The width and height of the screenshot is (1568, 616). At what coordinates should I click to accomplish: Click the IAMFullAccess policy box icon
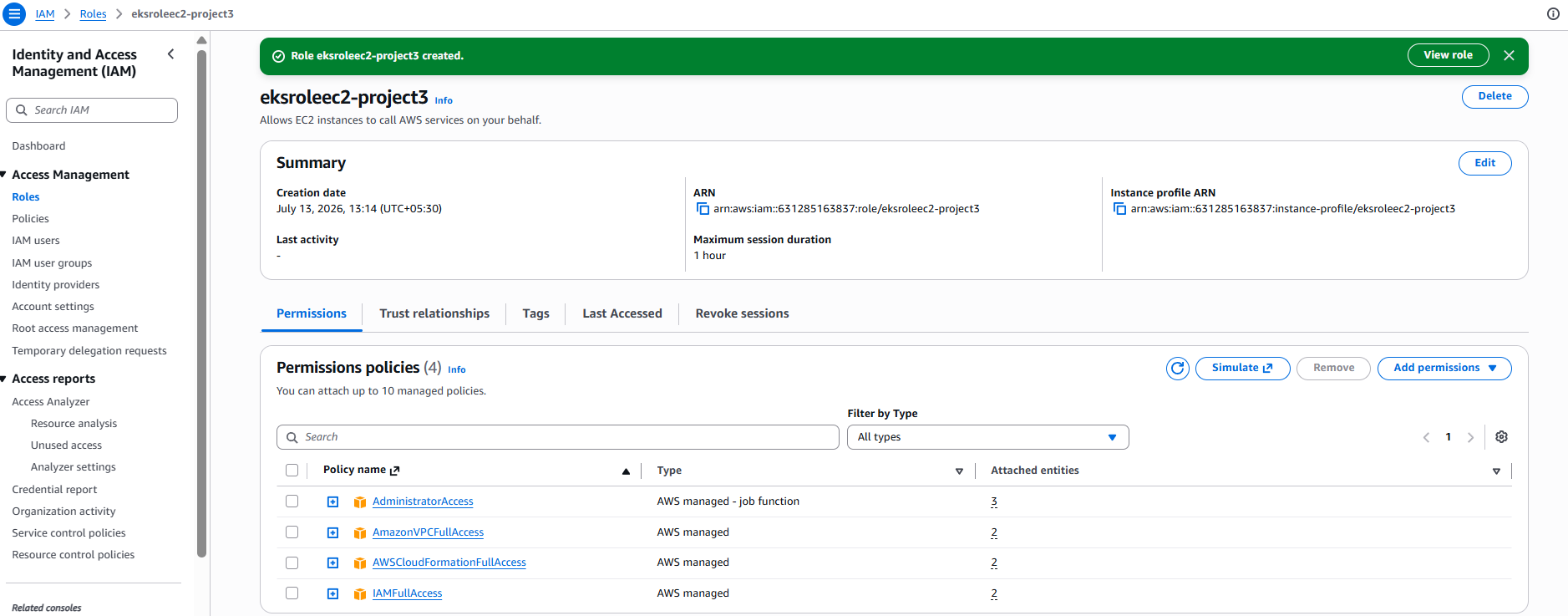[x=360, y=594]
